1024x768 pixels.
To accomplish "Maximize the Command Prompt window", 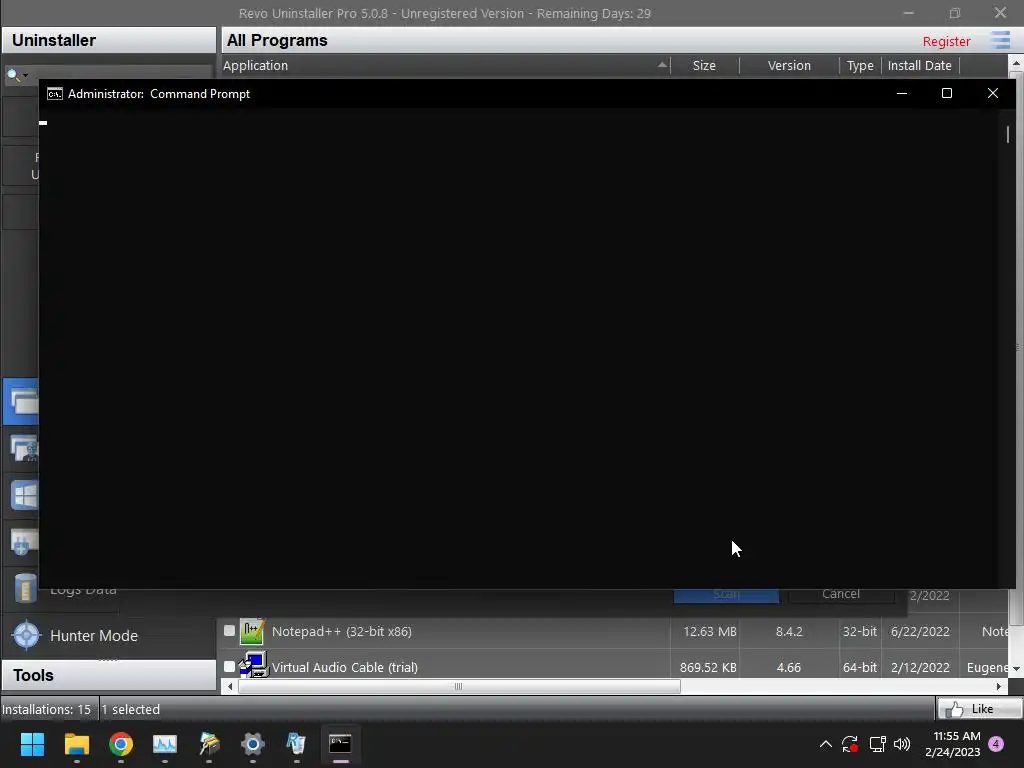I will (x=946, y=93).
